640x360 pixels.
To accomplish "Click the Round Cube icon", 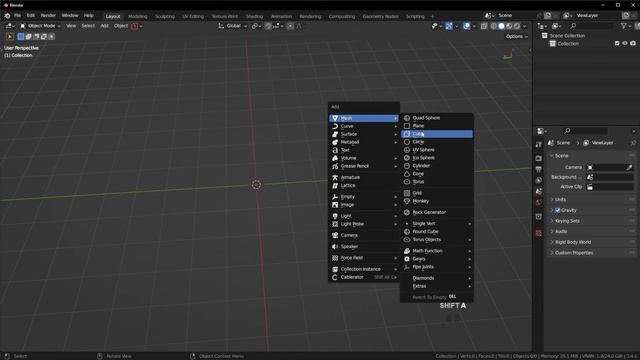I will click(x=407, y=231).
